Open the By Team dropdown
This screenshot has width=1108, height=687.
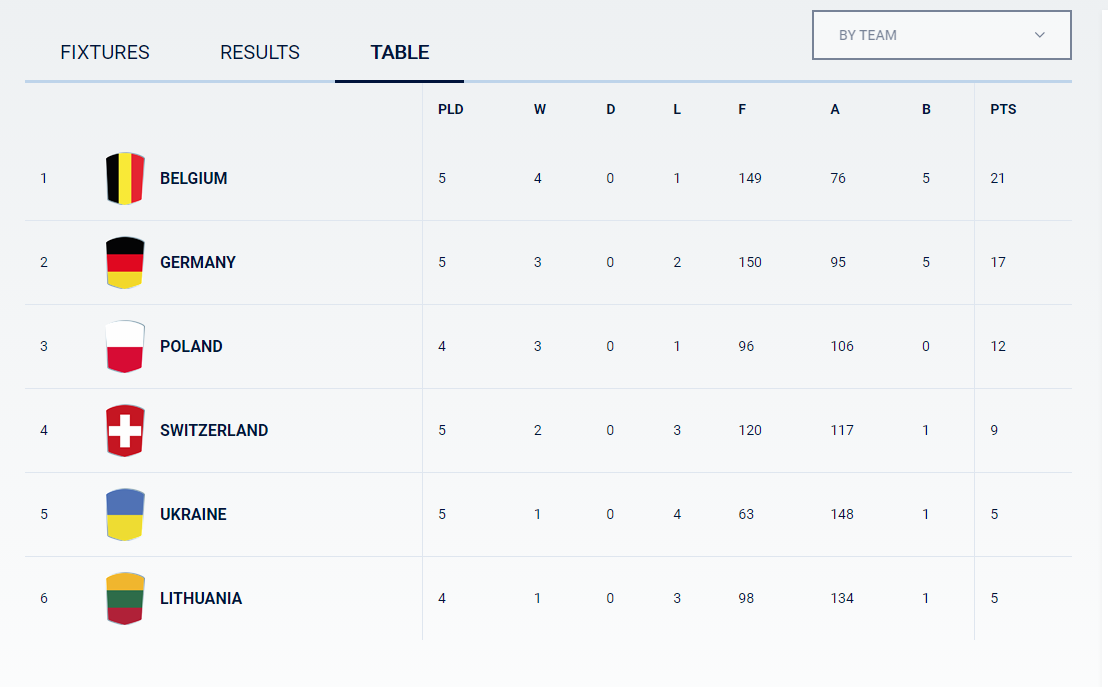[x=940, y=35]
